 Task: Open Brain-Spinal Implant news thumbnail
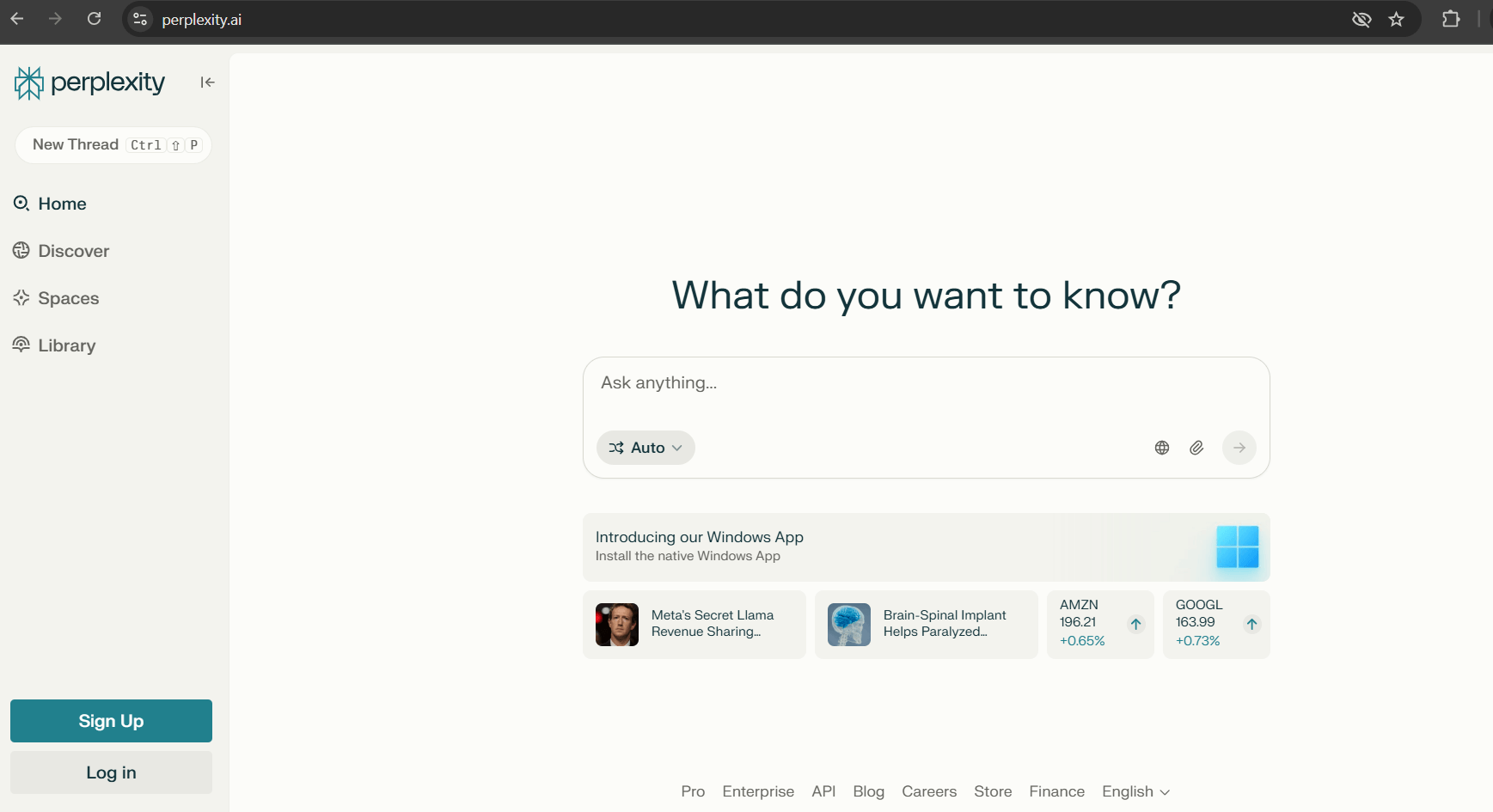pos(848,625)
